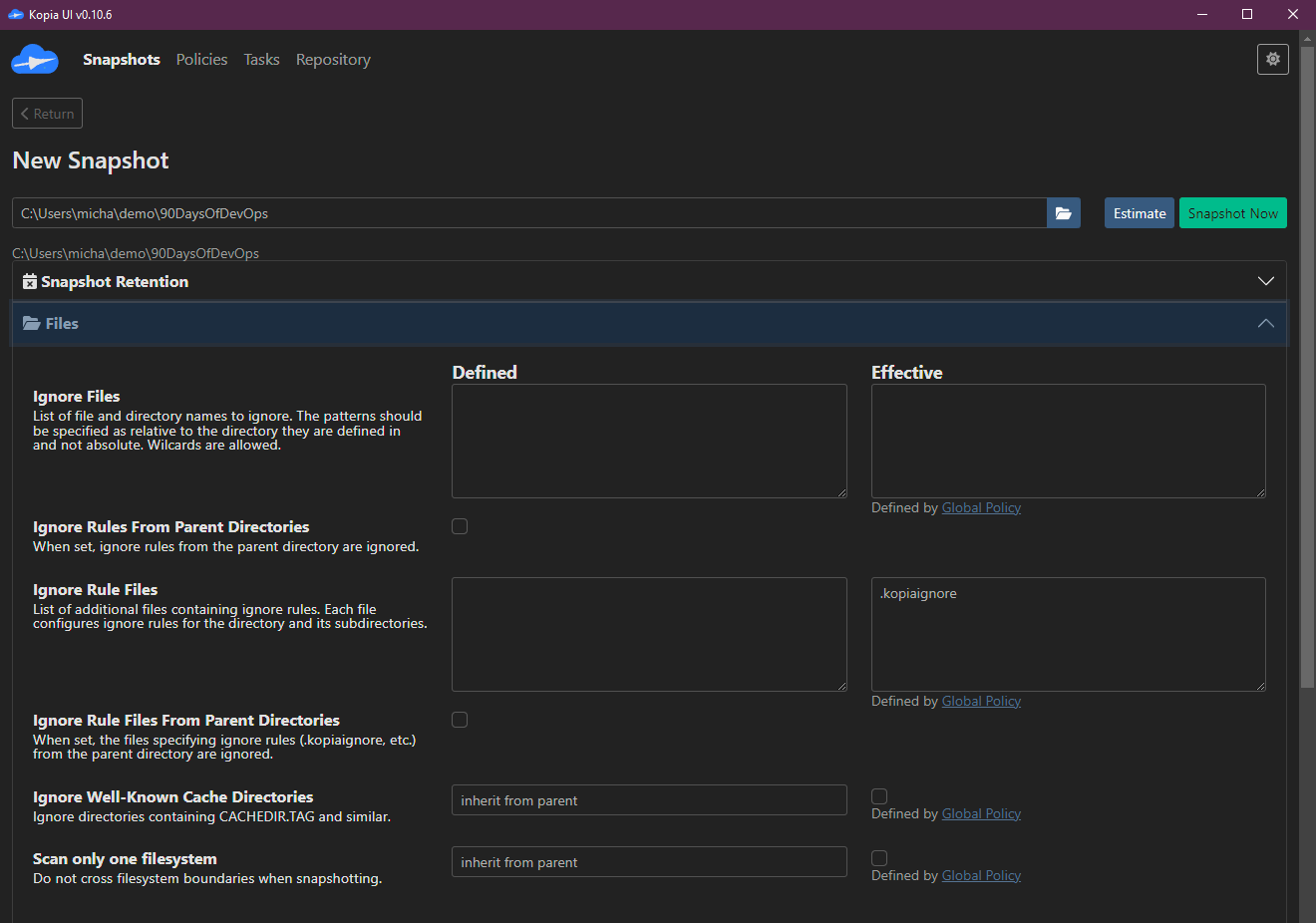The width and height of the screenshot is (1316, 923).
Task: Click the Kopia cloud logo icon
Action: [35, 60]
